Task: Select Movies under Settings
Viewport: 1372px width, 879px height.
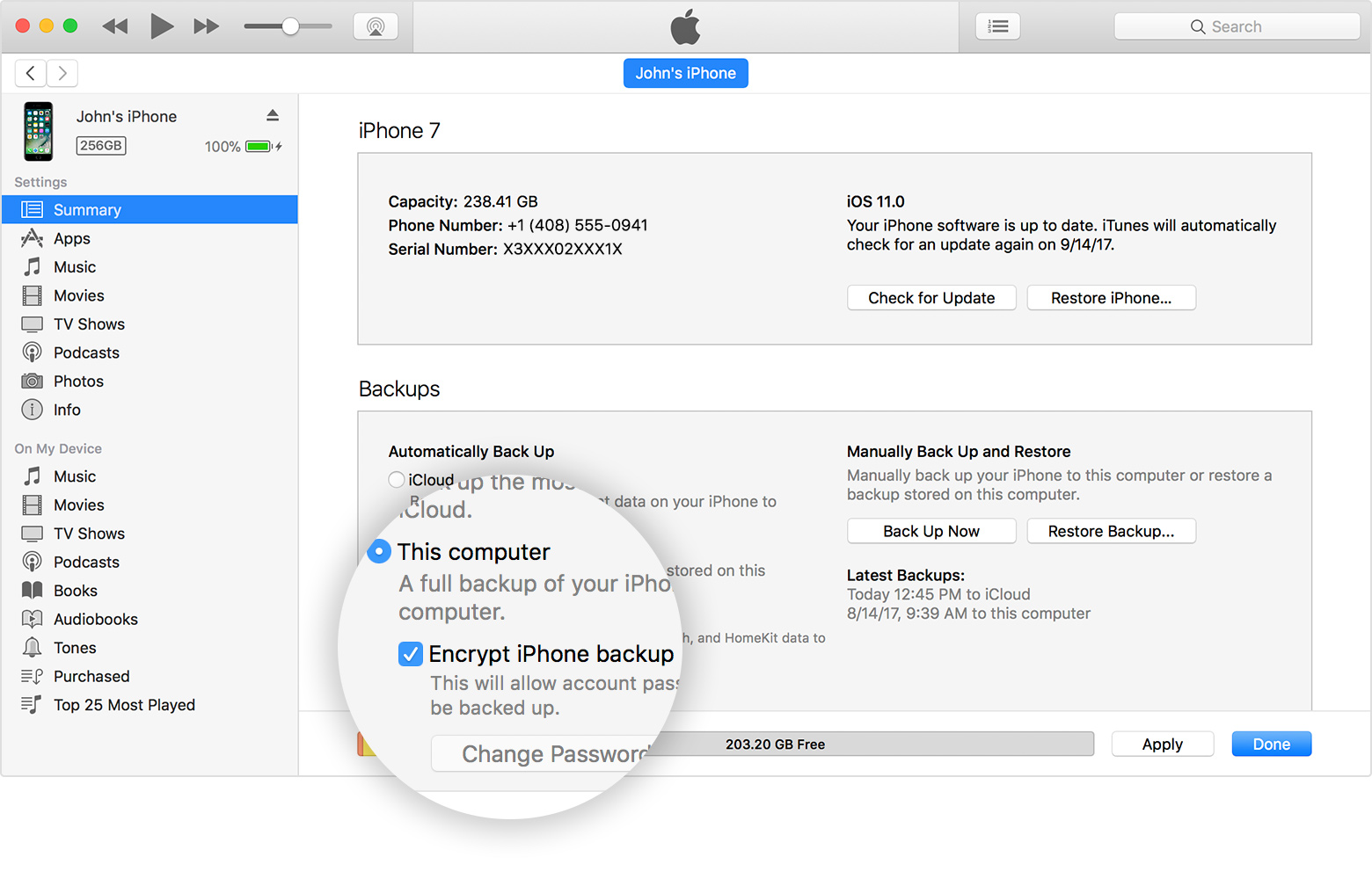Action: pos(150,295)
